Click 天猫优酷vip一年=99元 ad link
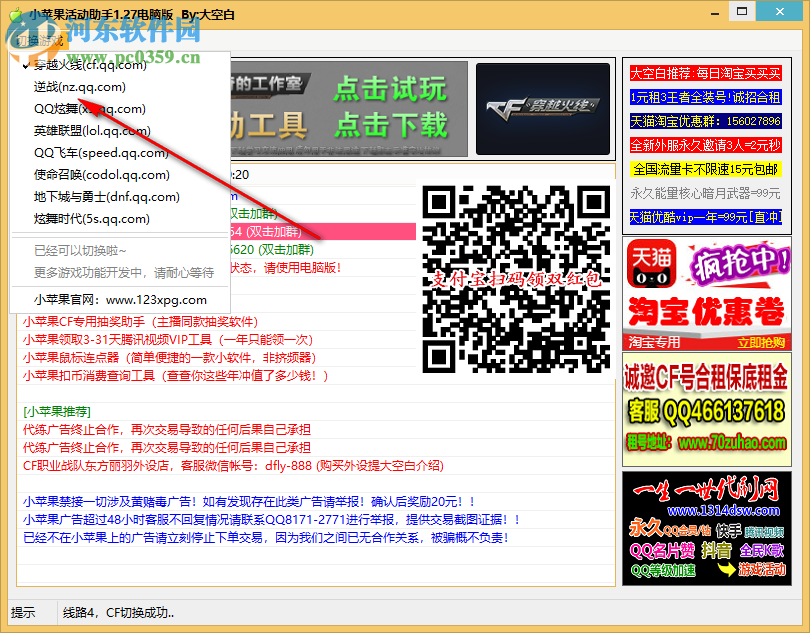Image resolution: width=810 pixels, height=633 pixels. [705, 217]
